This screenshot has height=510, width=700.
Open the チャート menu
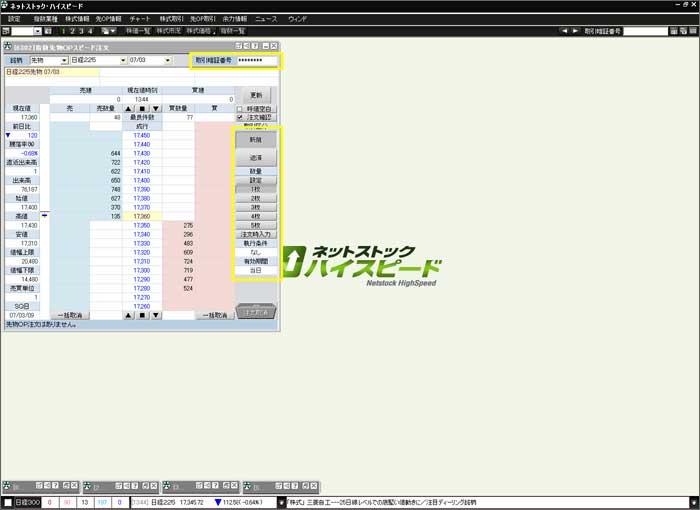pyautogui.click(x=140, y=19)
